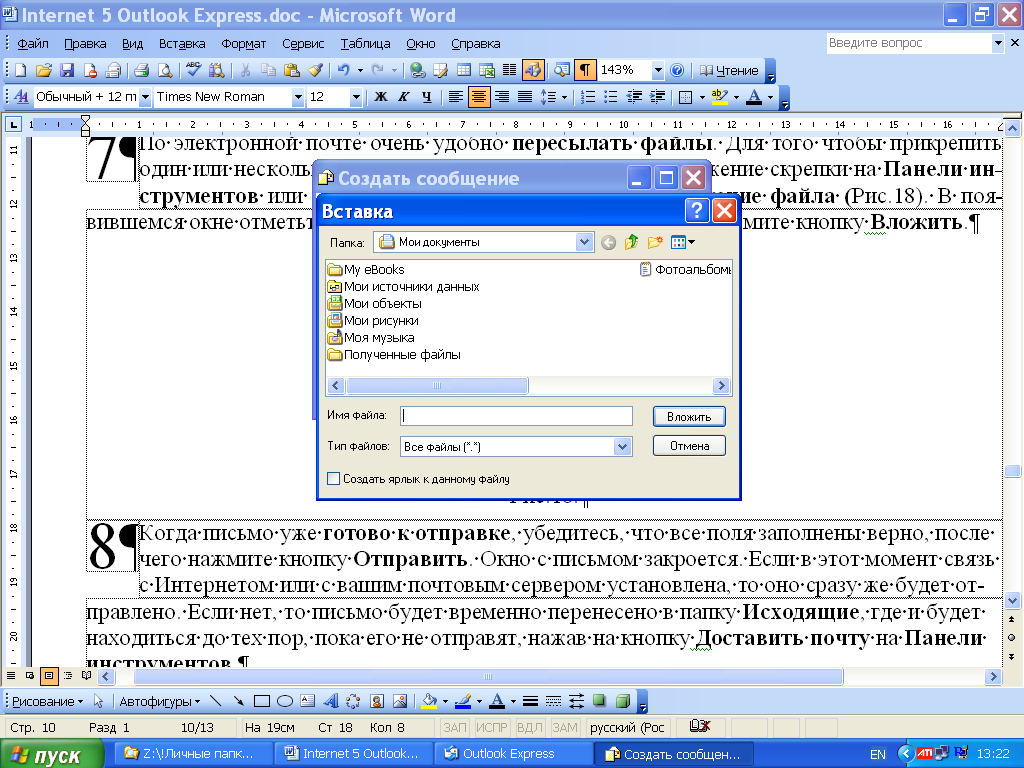Apply the yellow highlight color

click(x=720, y=97)
